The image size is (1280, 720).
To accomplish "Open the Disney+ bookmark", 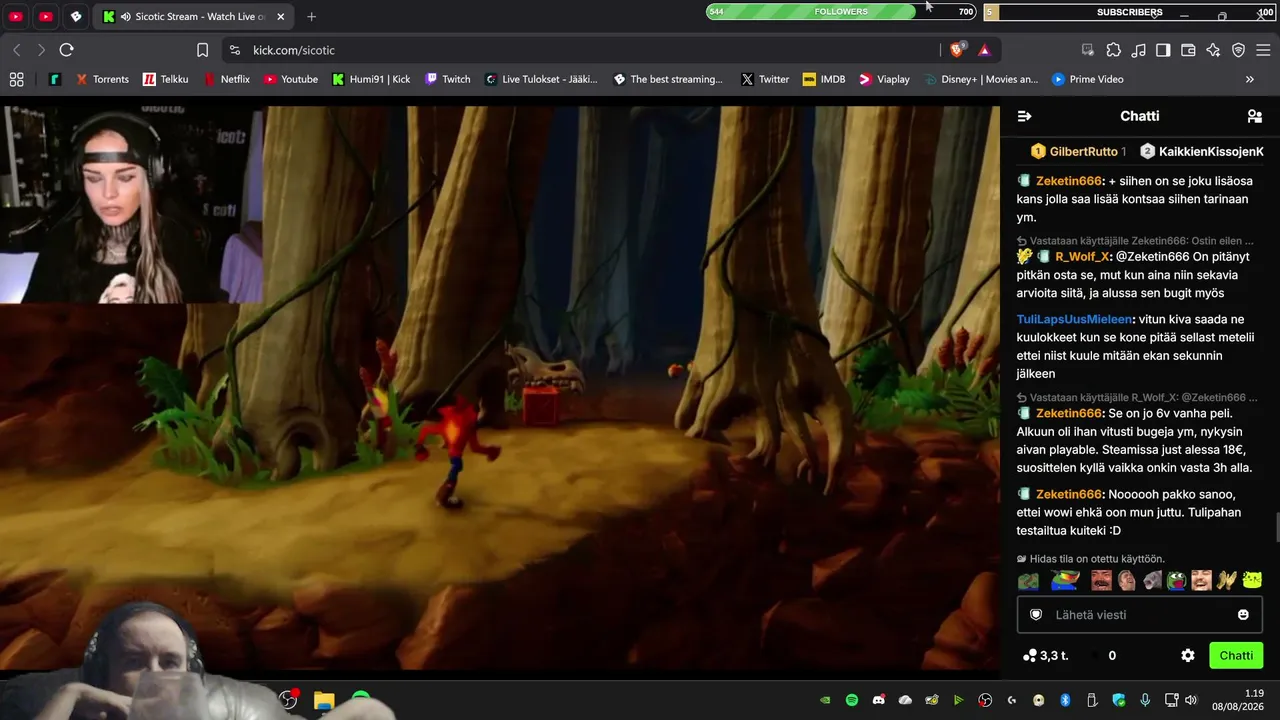I will [x=981, y=79].
